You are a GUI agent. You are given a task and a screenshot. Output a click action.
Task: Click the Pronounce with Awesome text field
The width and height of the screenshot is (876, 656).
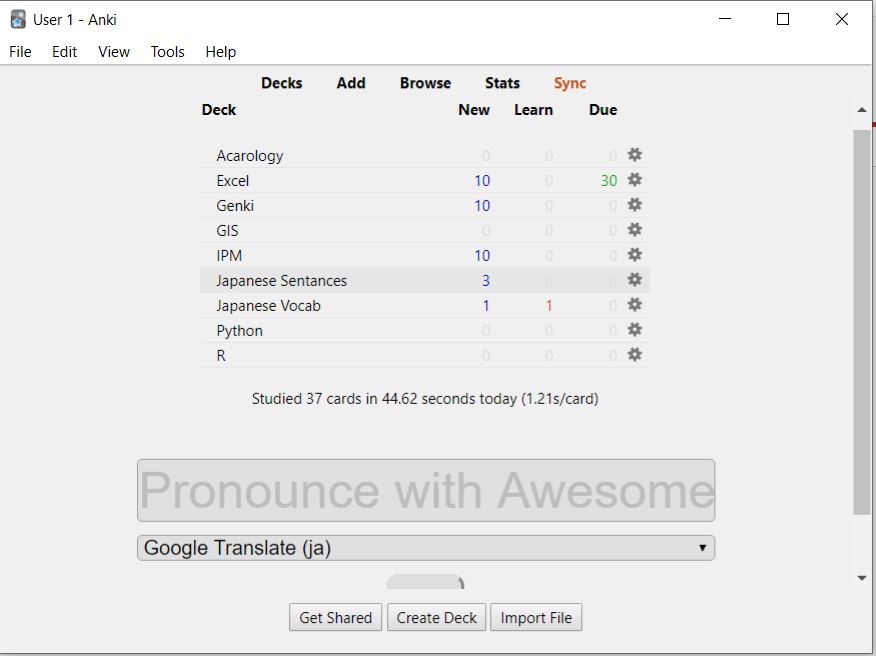pos(426,491)
